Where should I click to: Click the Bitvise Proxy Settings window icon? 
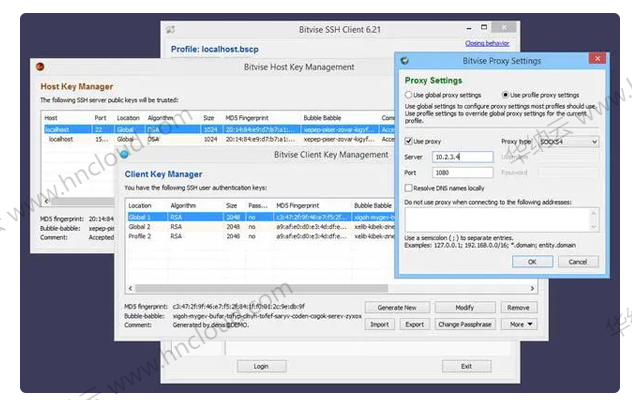(x=405, y=61)
